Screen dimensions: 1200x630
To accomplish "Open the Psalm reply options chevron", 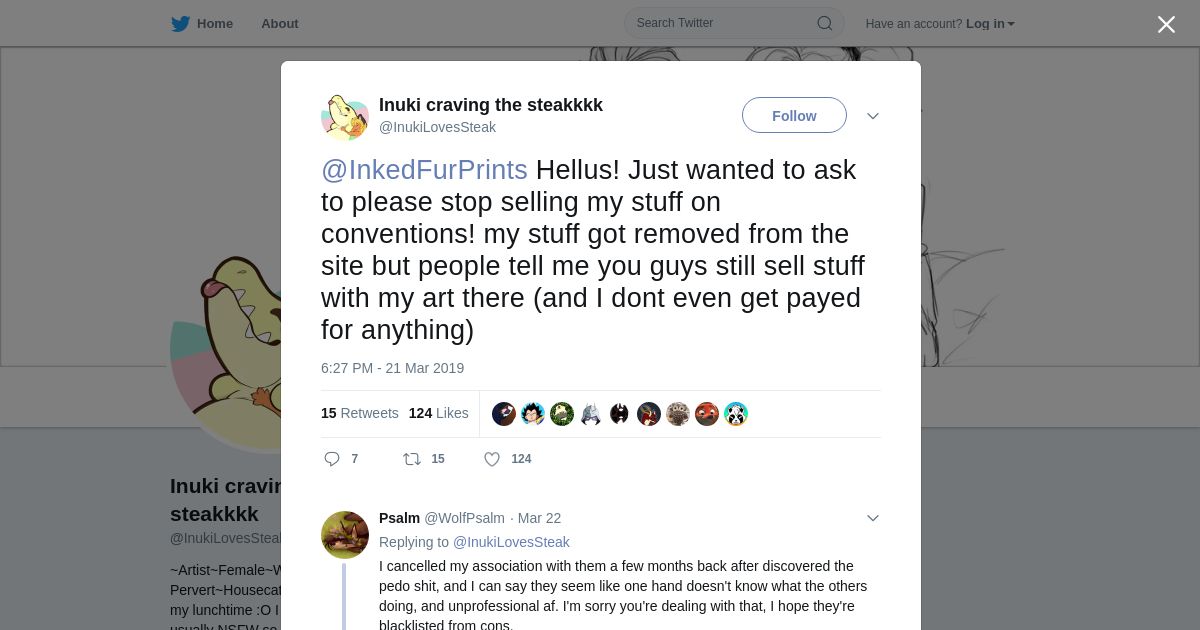I will pos(873,518).
